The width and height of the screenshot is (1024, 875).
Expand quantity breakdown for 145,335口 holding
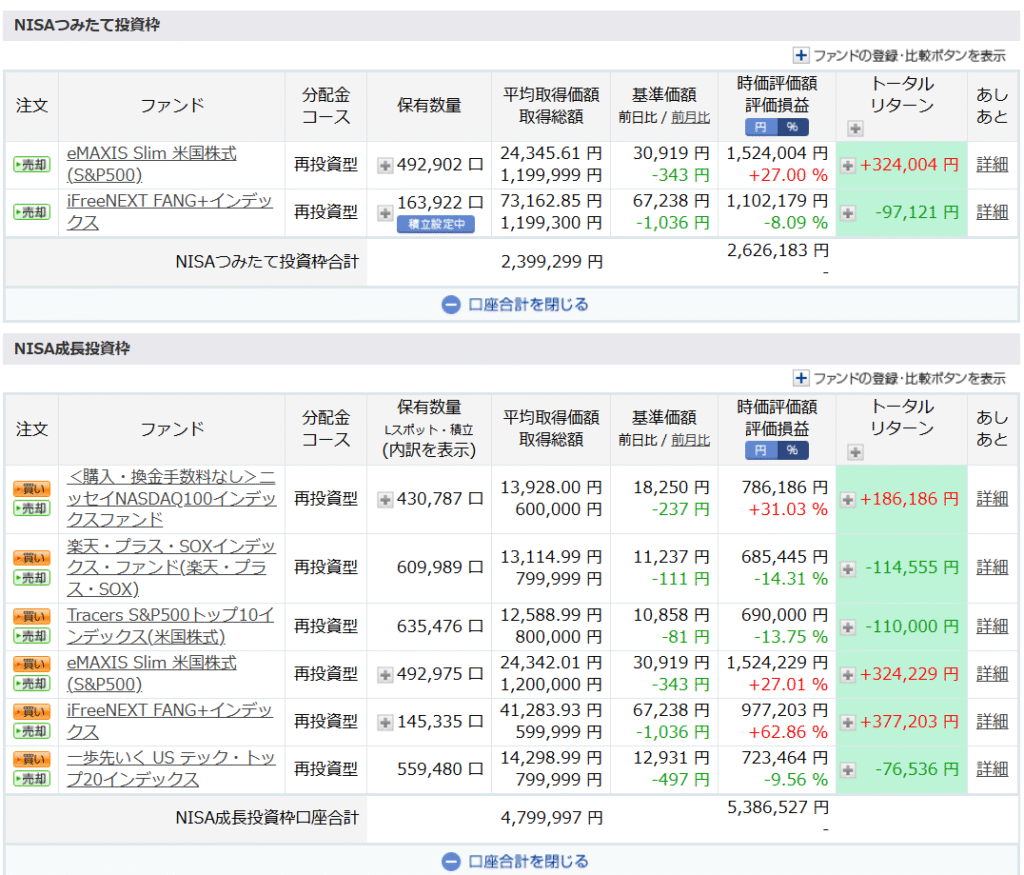385,722
